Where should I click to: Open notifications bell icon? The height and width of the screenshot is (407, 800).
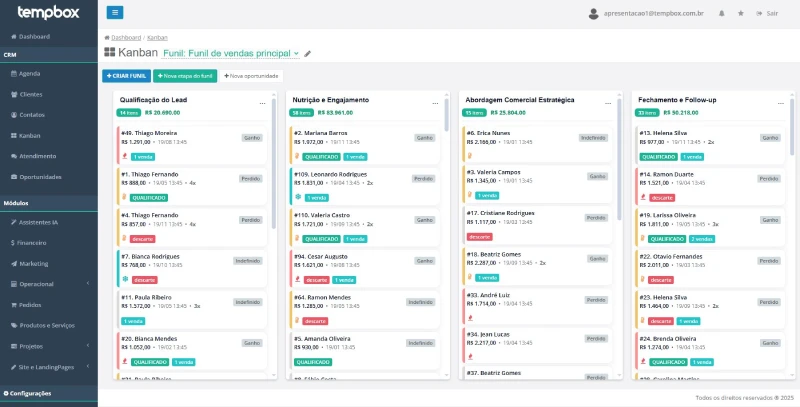click(x=721, y=13)
